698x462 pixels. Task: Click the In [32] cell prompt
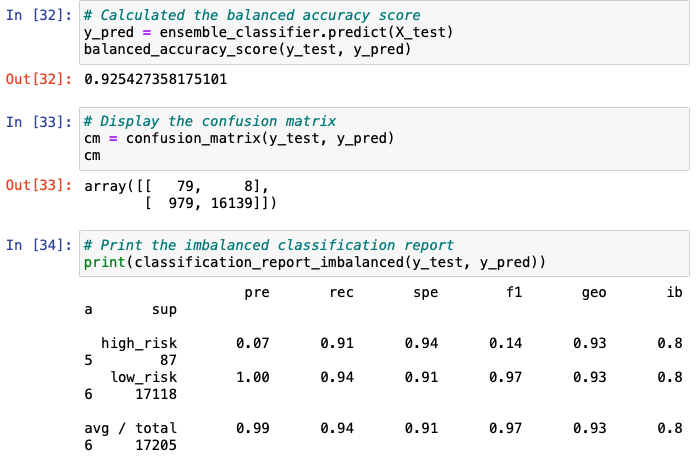pos(39,15)
